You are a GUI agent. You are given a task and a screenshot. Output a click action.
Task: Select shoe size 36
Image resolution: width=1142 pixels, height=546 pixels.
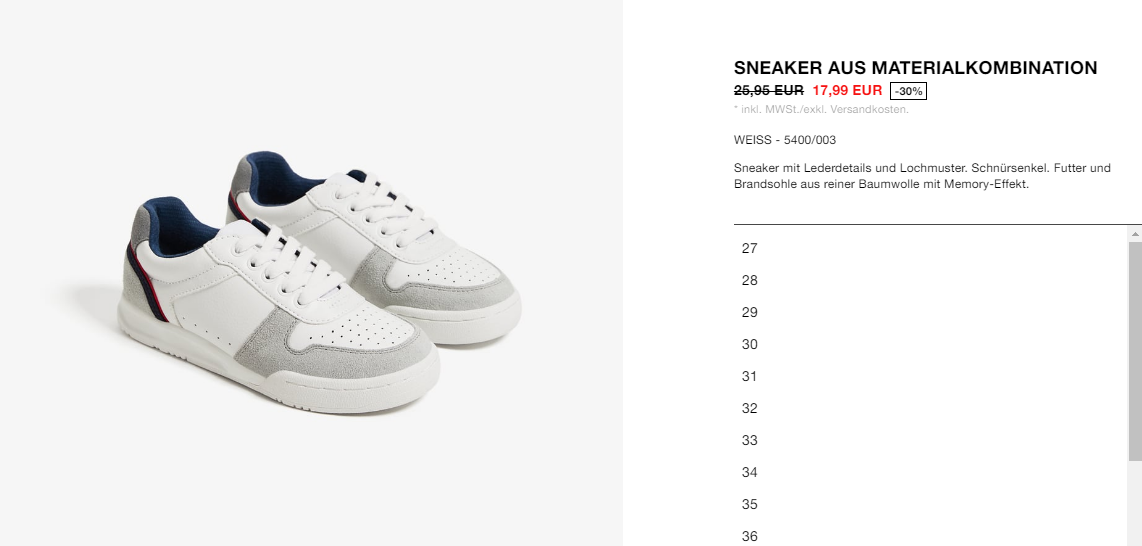pyautogui.click(x=931, y=535)
